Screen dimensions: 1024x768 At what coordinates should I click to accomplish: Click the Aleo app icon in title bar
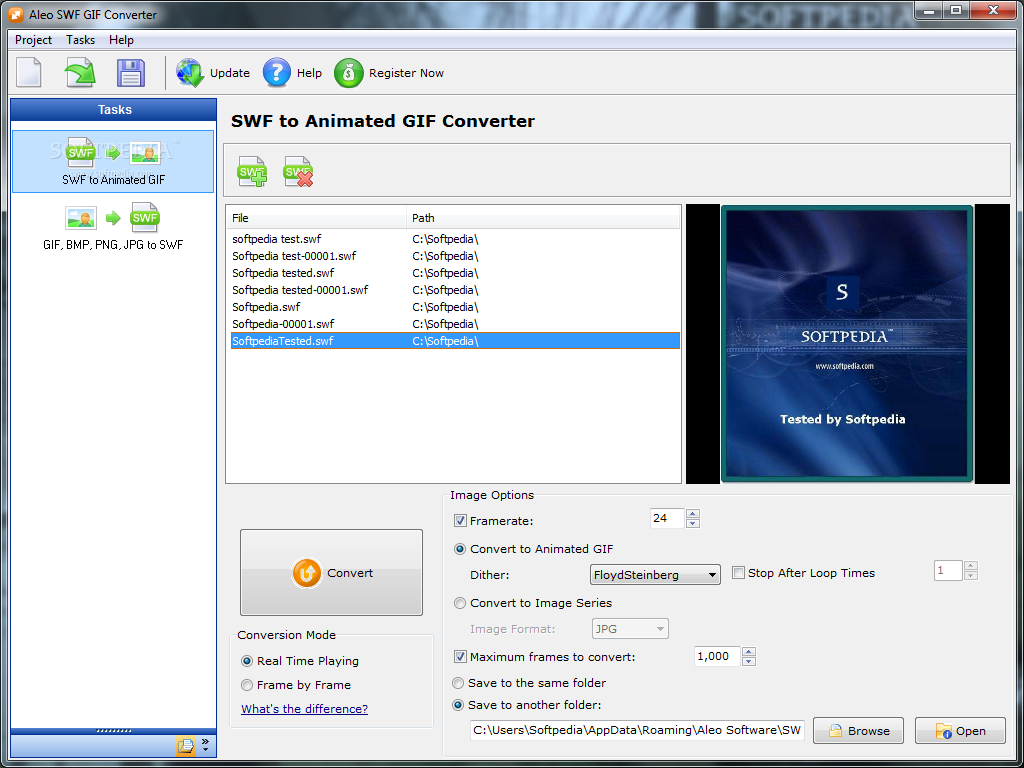pos(16,14)
